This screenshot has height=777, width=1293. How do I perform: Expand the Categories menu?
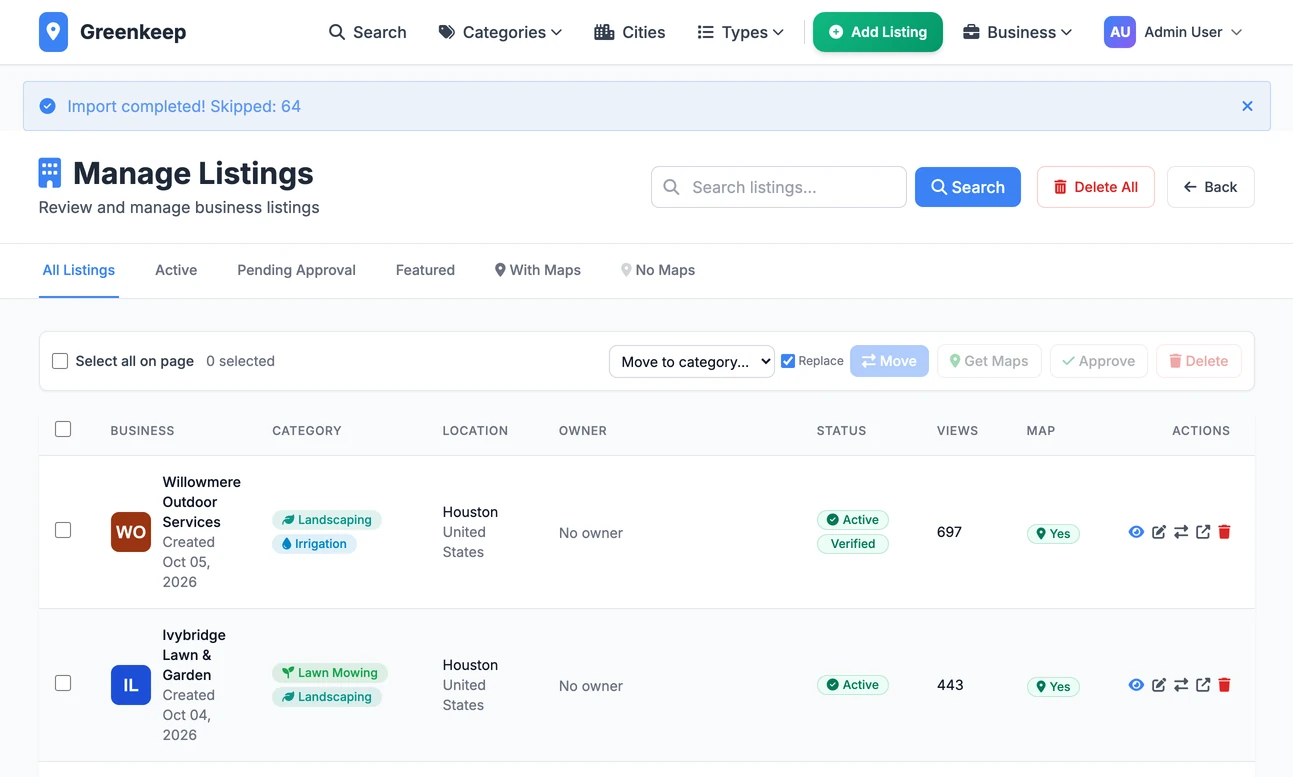(x=500, y=32)
